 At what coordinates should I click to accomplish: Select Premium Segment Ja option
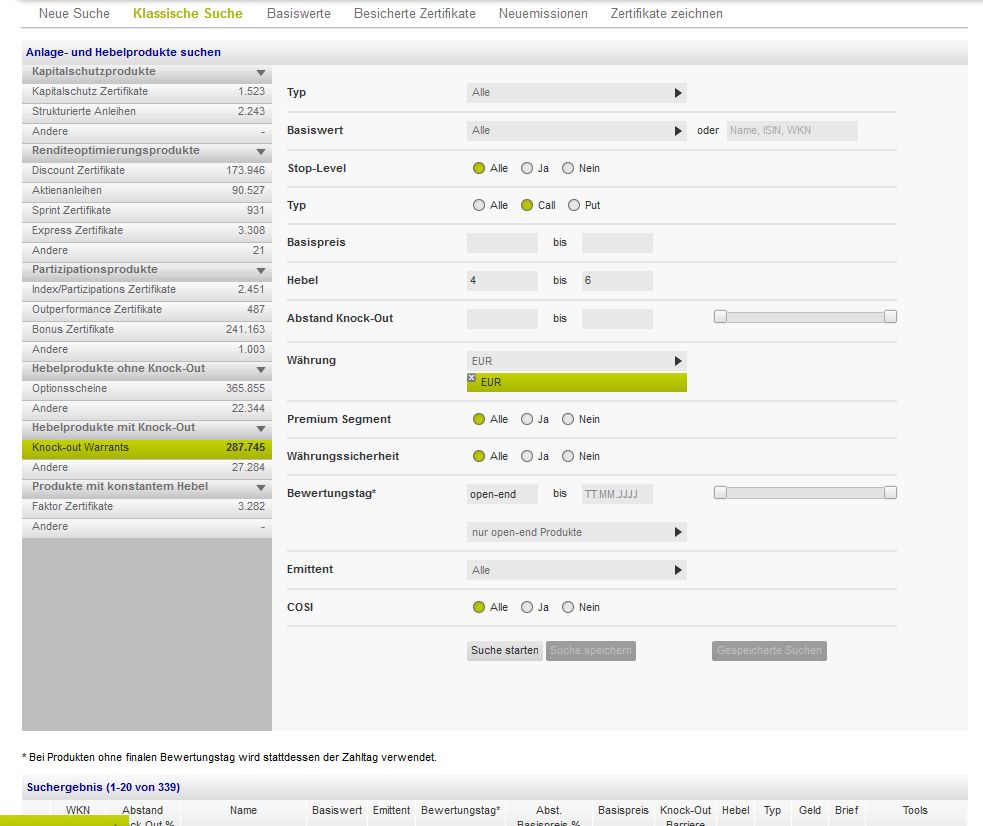pos(527,419)
